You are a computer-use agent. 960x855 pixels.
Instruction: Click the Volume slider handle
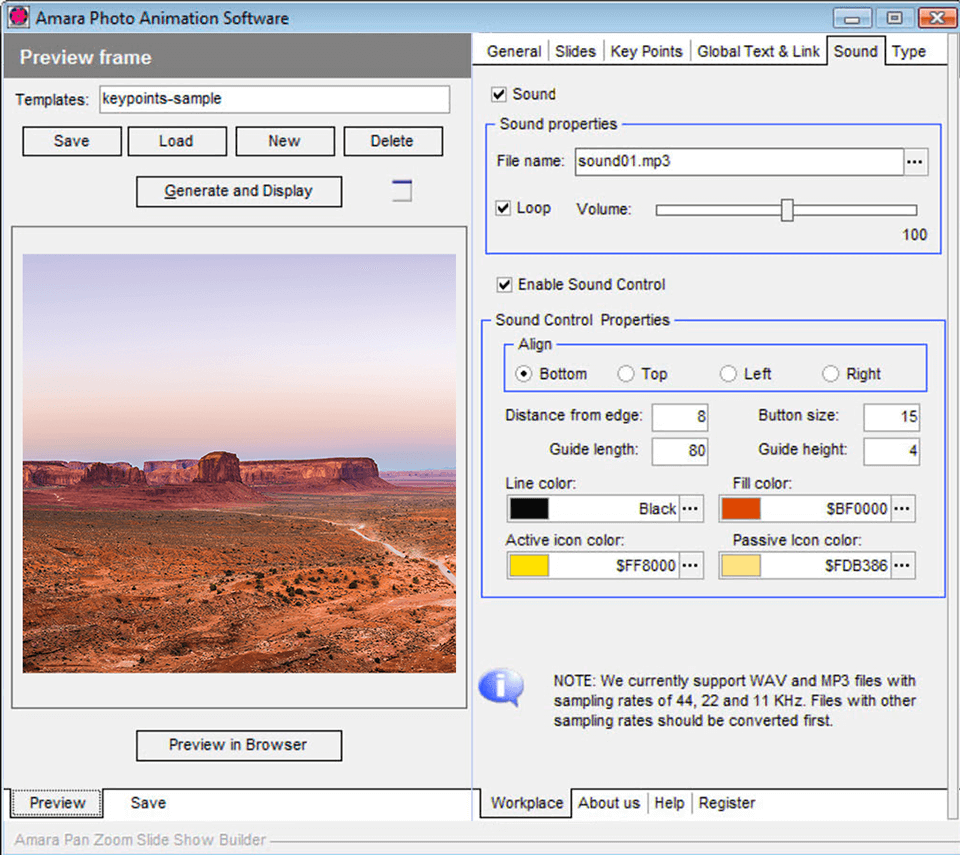tap(787, 210)
